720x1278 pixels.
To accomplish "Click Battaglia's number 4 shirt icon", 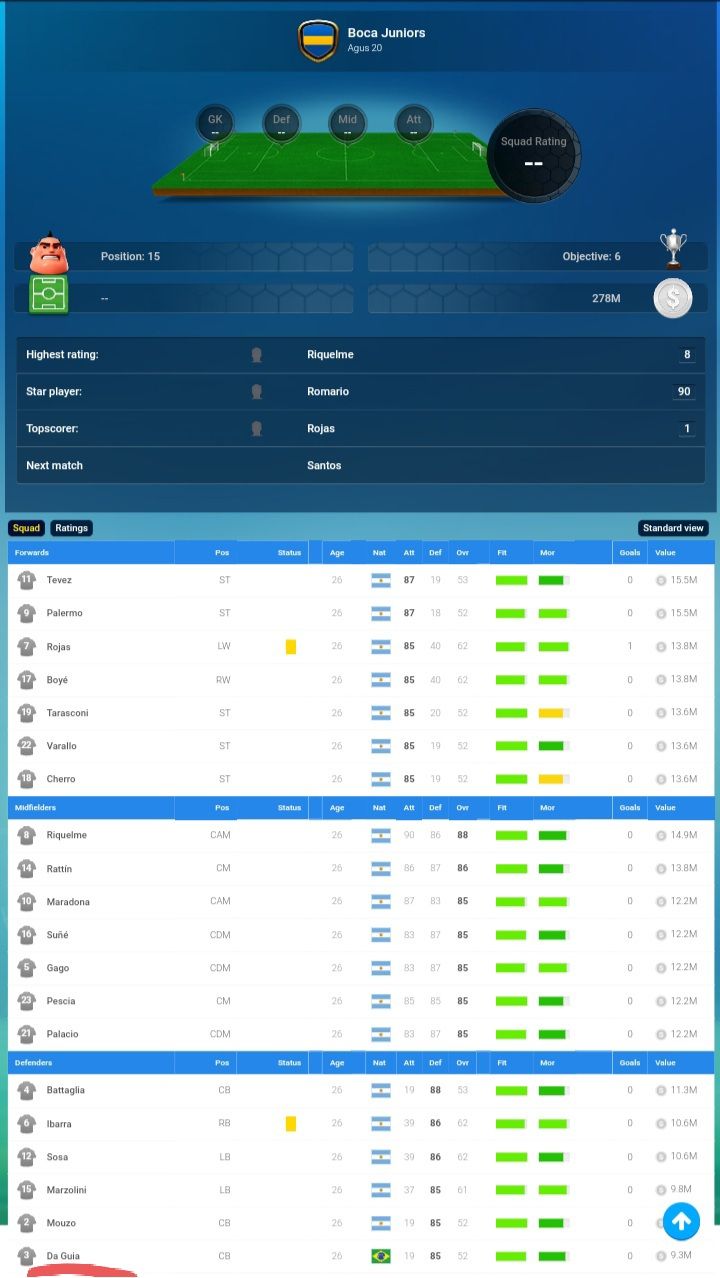I will [26, 1090].
